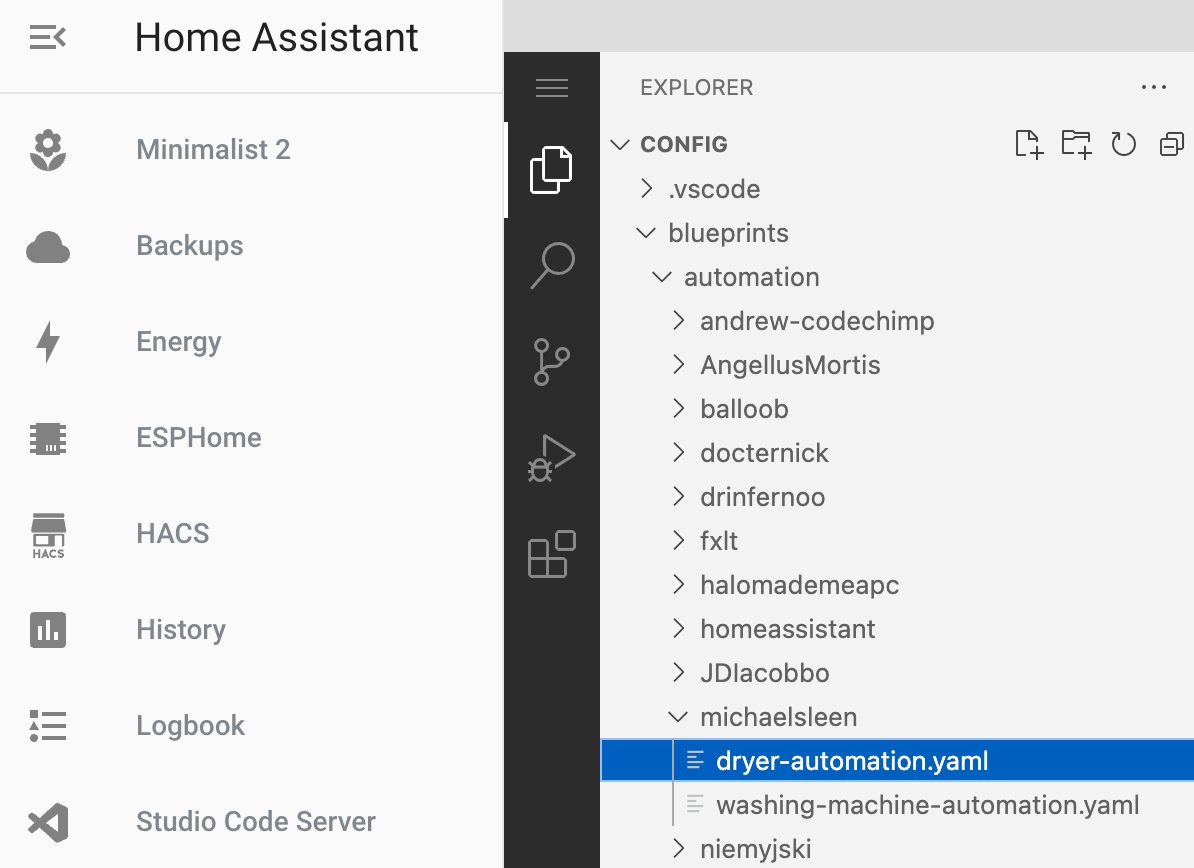Open the Source Control branch icon
Screen dimensions: 1194x868
tap(551, 362)
